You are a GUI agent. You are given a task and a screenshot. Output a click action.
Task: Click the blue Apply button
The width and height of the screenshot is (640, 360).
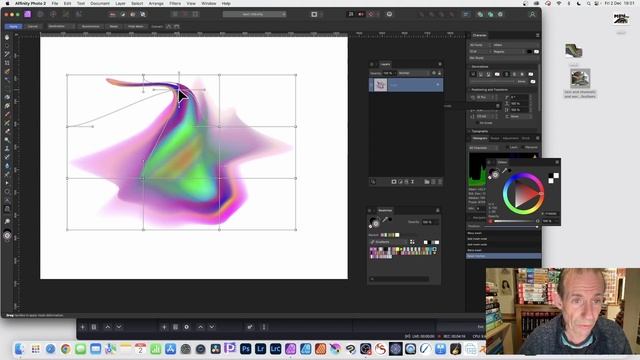click(x=13, y=27)
